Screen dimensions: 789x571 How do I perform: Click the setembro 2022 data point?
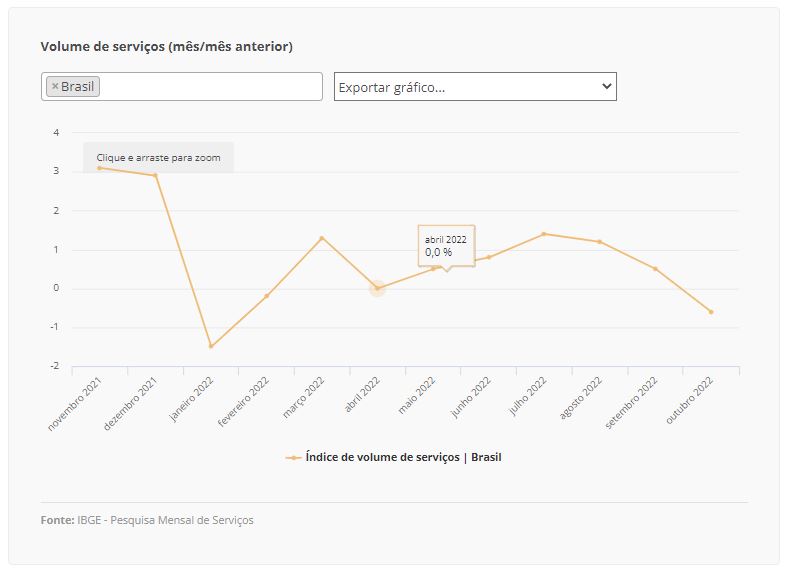tap(655, 268)
